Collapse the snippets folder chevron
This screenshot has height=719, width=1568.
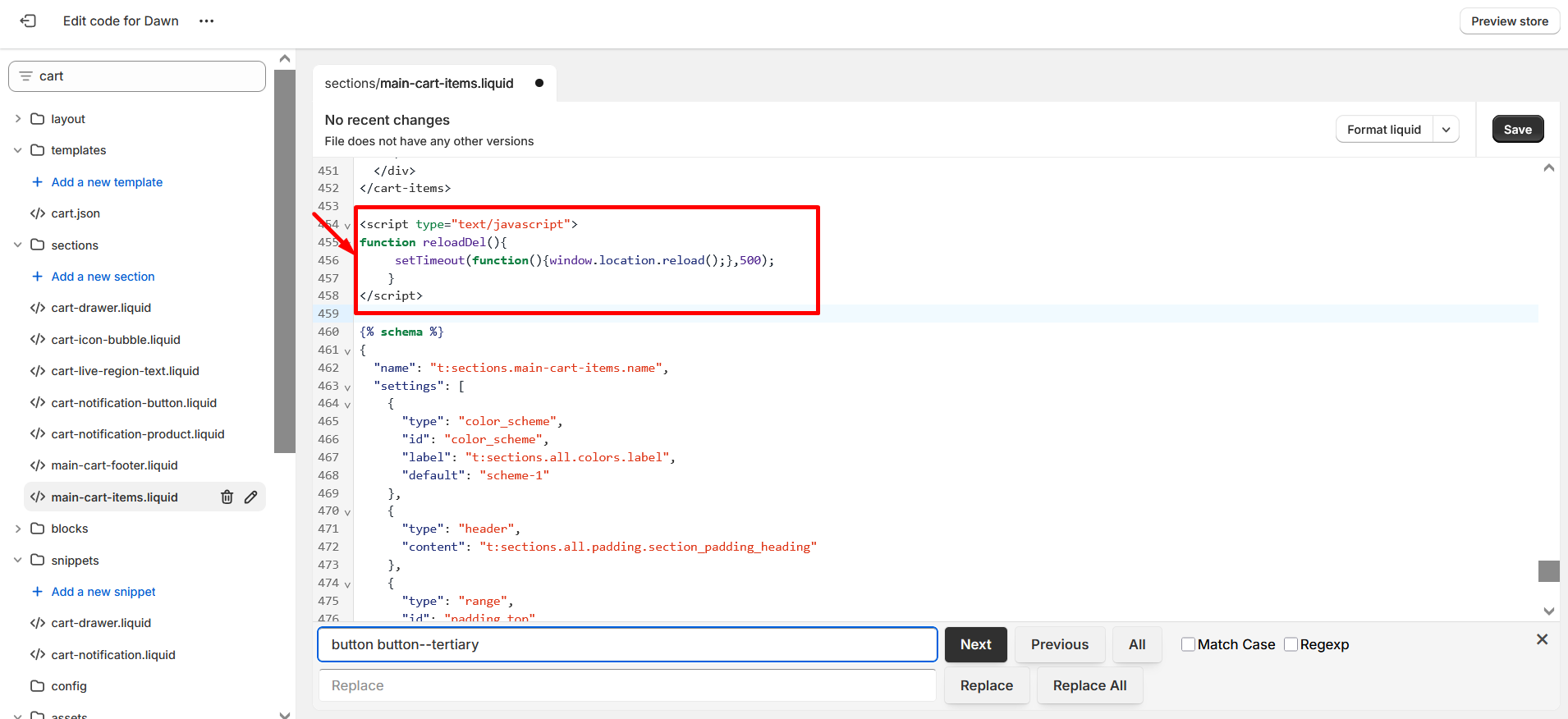click(18, 560)
